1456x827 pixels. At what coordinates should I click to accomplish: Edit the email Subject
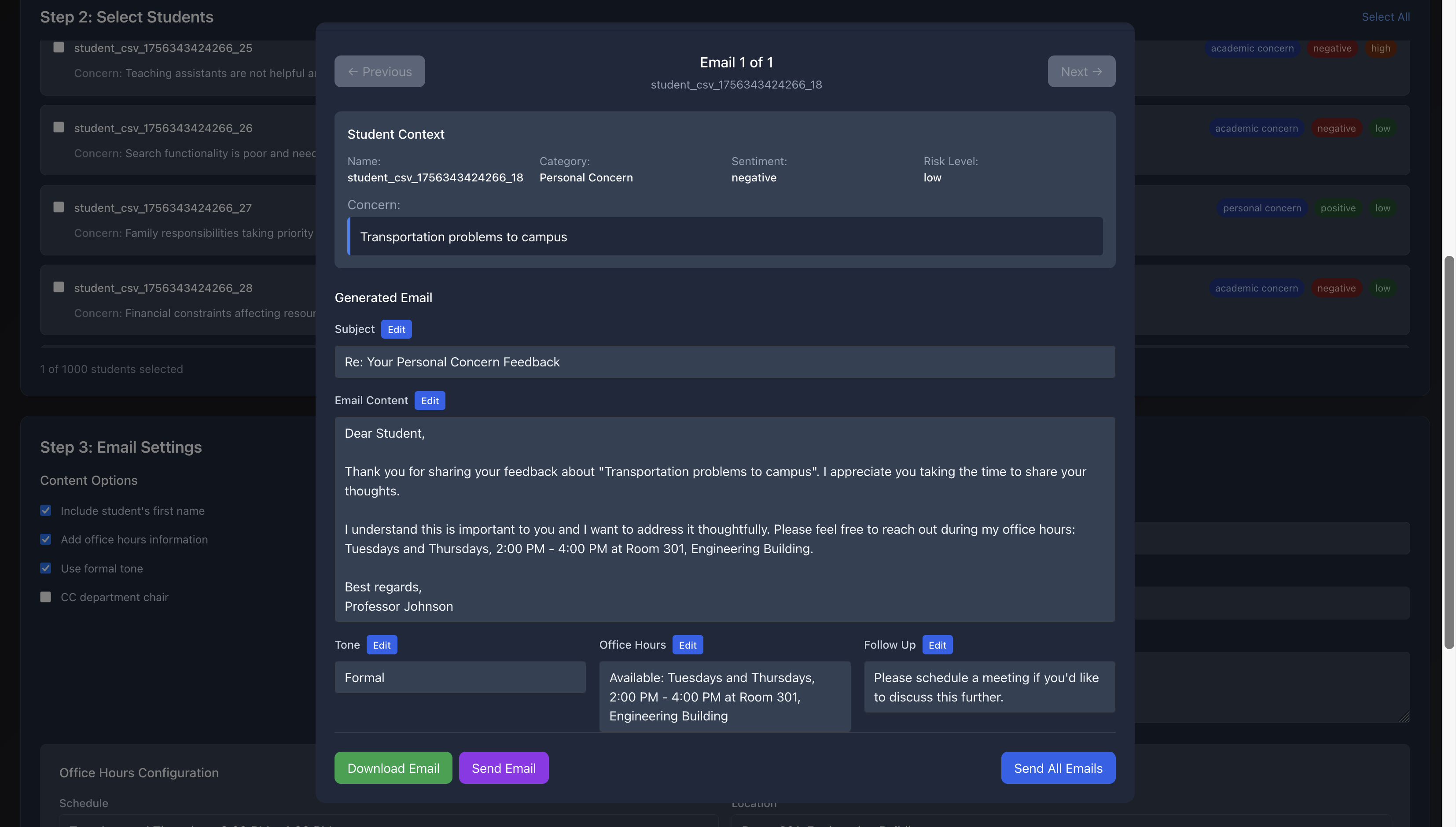396,329
